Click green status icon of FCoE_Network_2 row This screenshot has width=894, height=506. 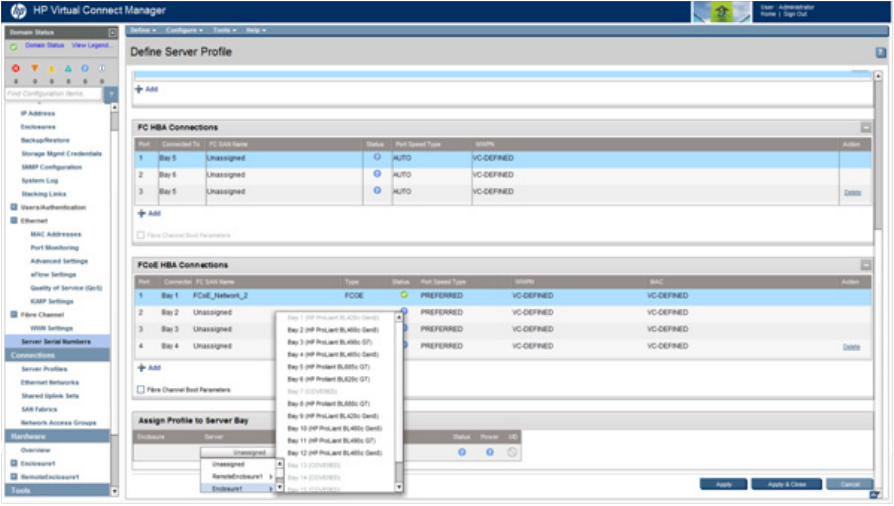coord(404,295)
